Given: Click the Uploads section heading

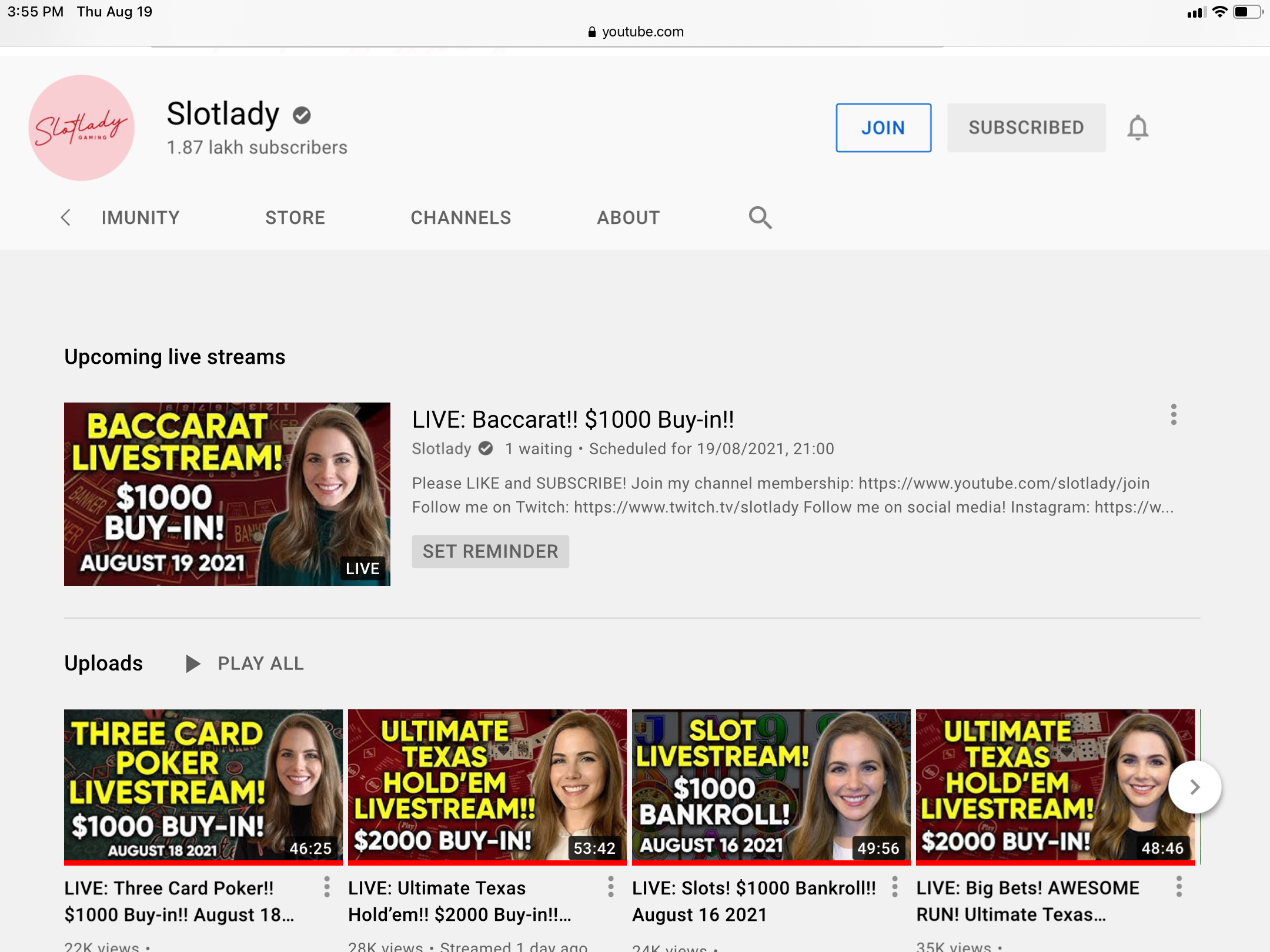Looking at the screenshot, I should [x=103, y=663].
